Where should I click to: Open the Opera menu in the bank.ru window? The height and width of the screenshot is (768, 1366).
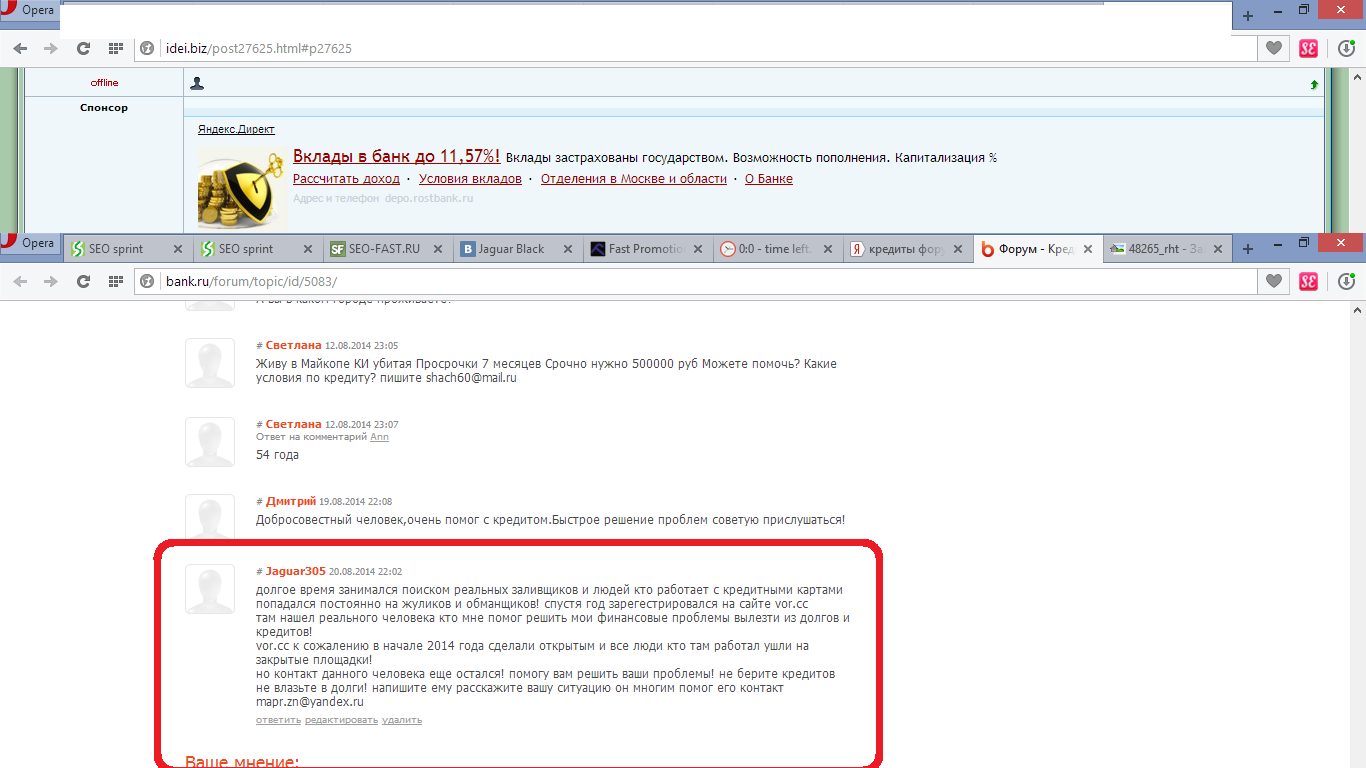pos(30,243)
